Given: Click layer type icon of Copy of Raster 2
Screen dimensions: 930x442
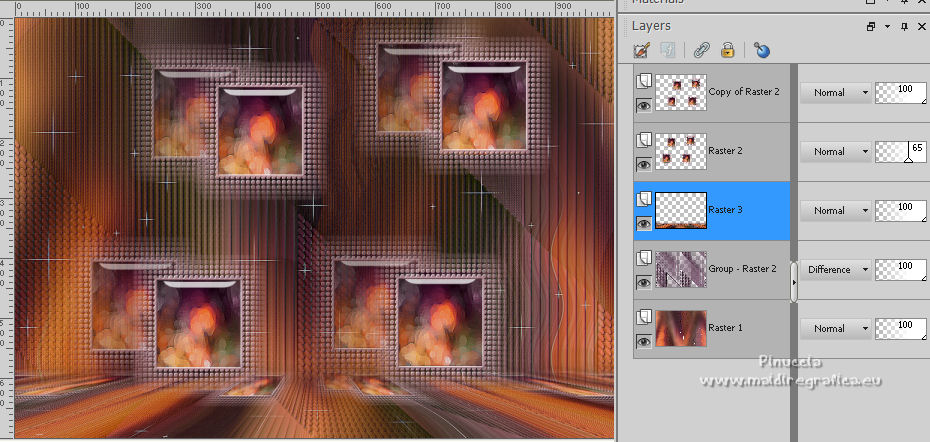Looking at the screenshot, I should point(644,81).
